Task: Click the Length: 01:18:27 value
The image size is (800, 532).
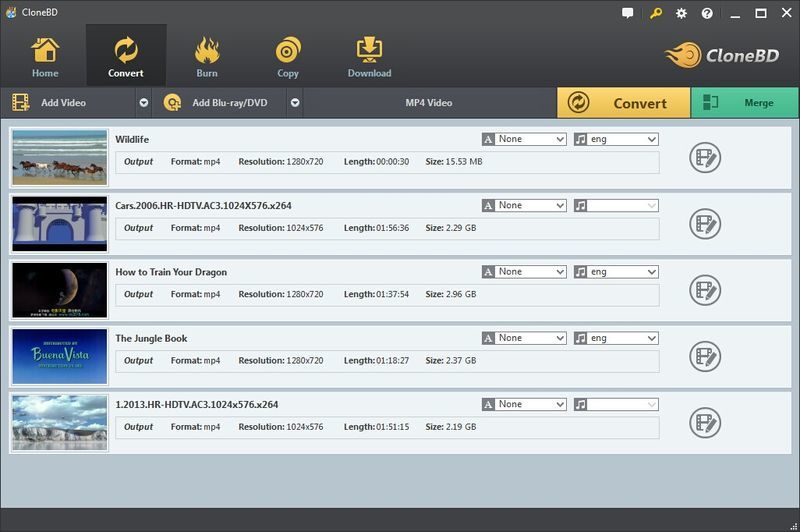Action: [x=376, y=361]
